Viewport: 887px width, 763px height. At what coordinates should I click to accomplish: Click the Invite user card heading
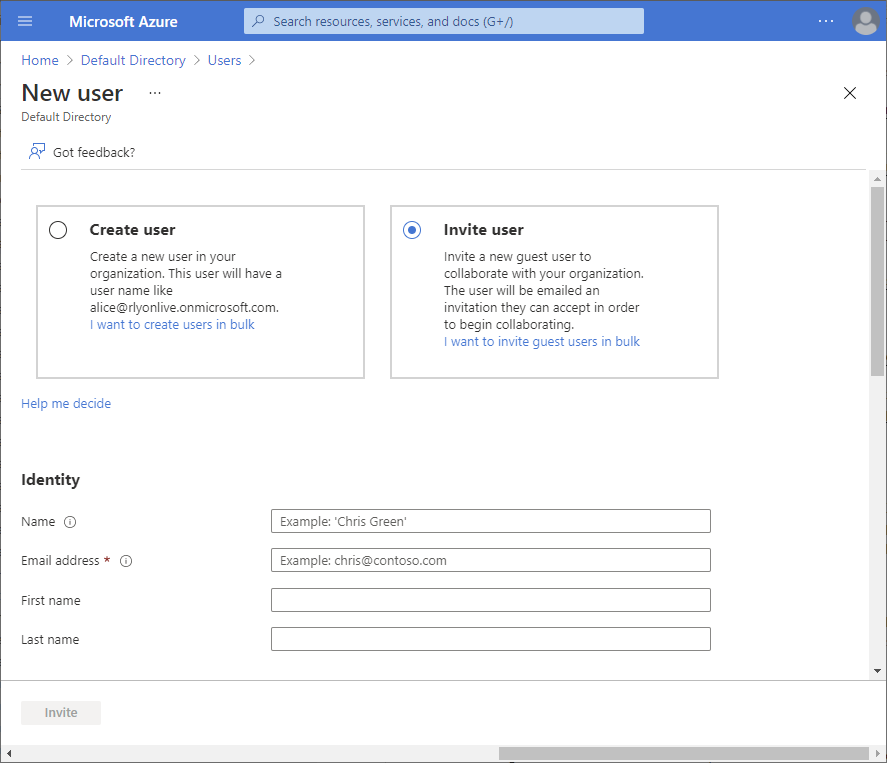484,230
